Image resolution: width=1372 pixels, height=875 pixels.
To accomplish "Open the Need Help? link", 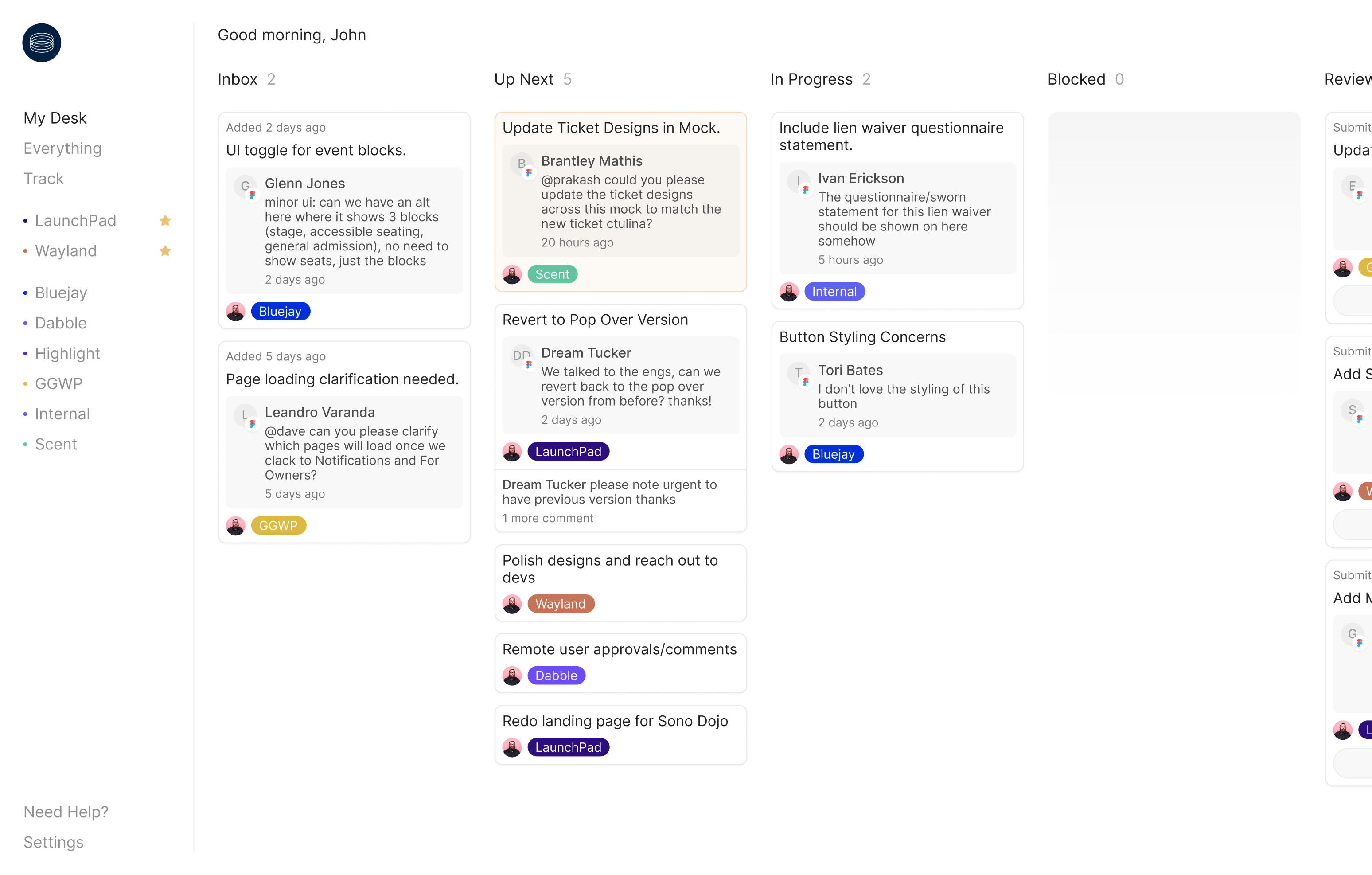I will point(66,812).
